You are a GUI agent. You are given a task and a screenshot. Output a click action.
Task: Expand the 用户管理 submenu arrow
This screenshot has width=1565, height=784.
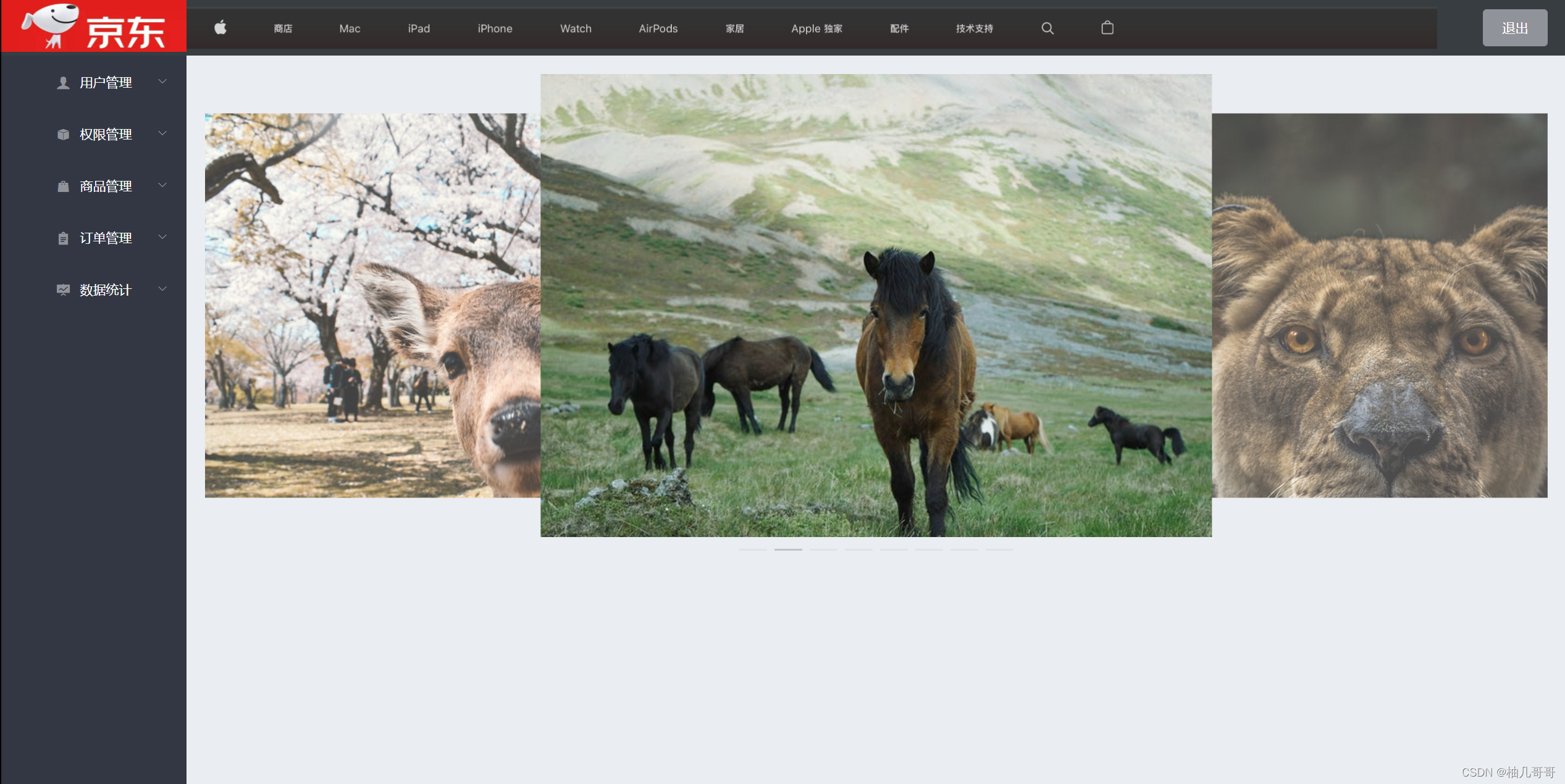click(162, 81)
